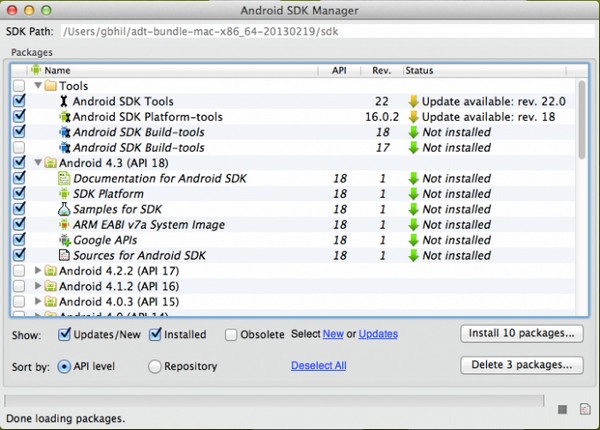Click the New selection link
This screenshot has width=600, height=430.
click(333, 334)
